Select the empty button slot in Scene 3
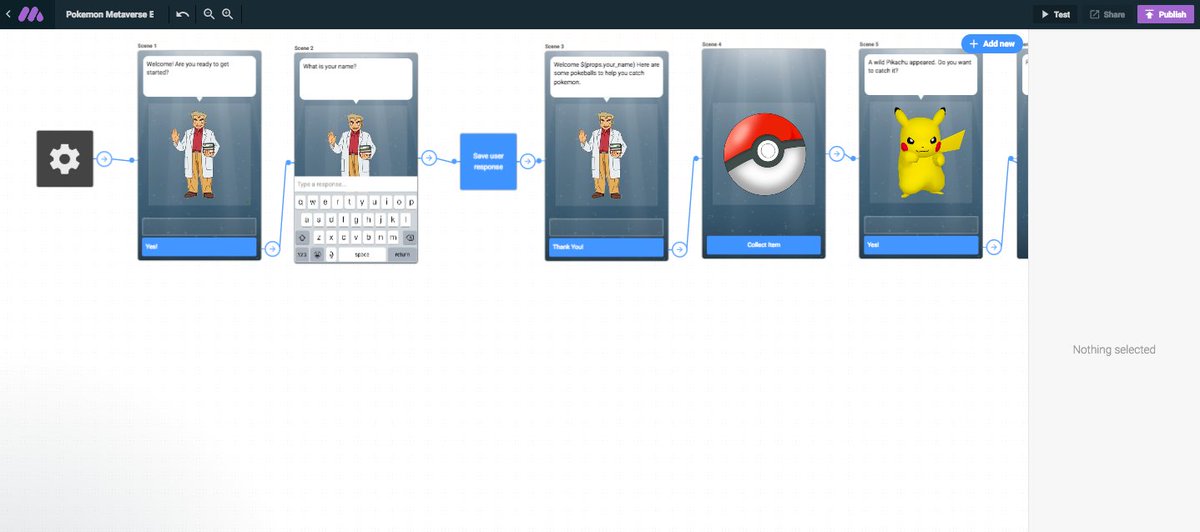 click(606, 227)
